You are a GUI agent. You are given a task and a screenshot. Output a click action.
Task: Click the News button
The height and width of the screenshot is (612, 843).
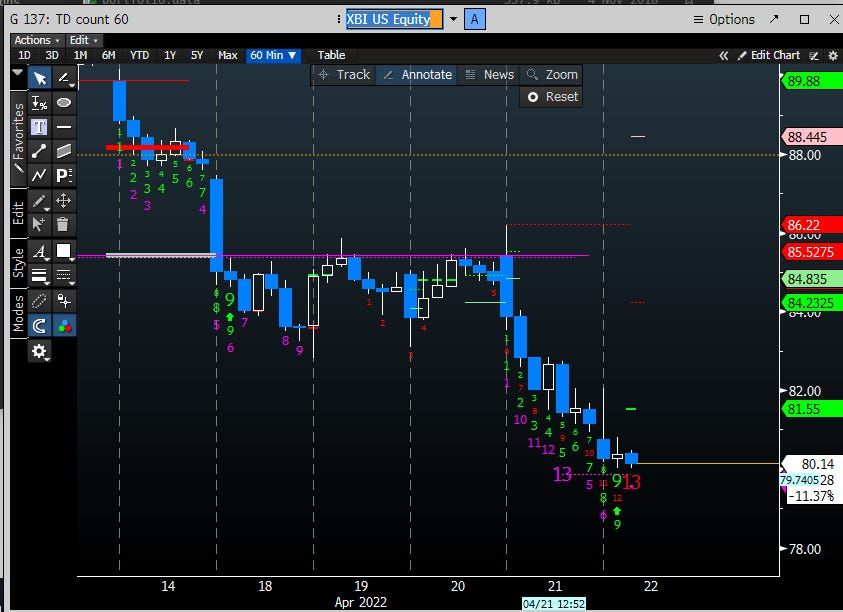pos(489,75)
